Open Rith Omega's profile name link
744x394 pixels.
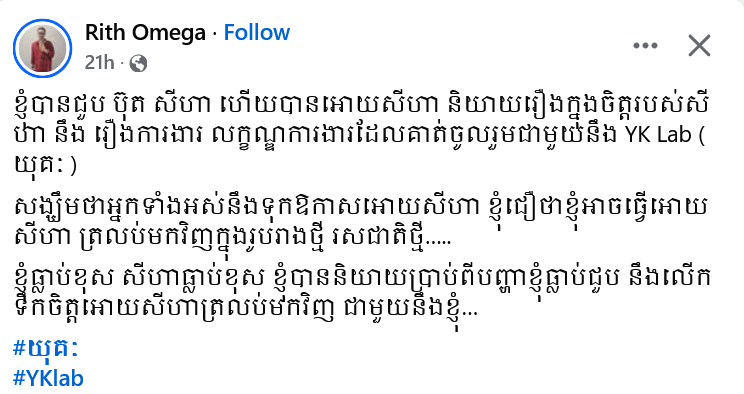point(145,33)
